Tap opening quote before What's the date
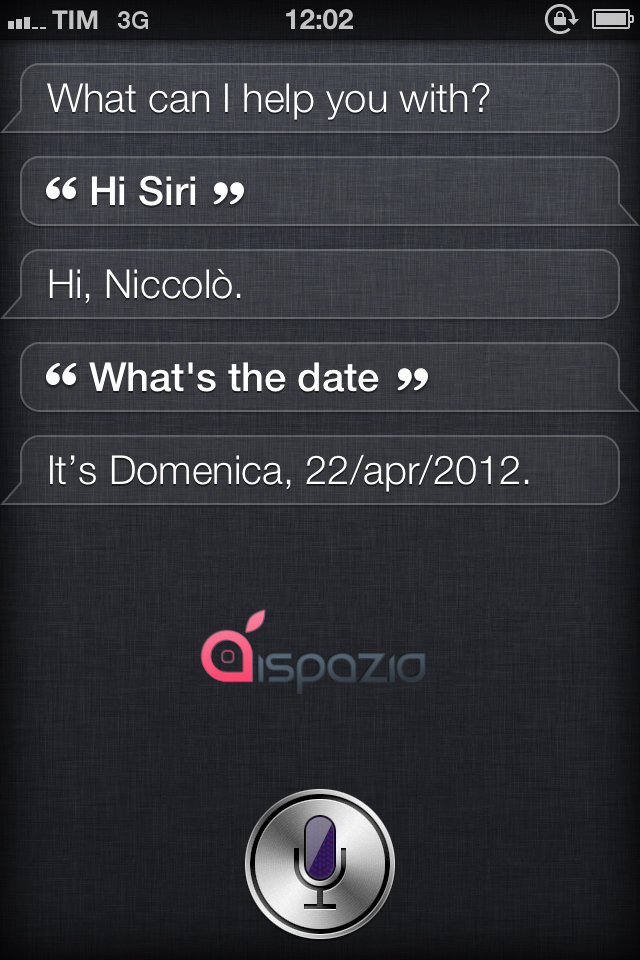This screenshot has height=960, width=640. (61, 377)
